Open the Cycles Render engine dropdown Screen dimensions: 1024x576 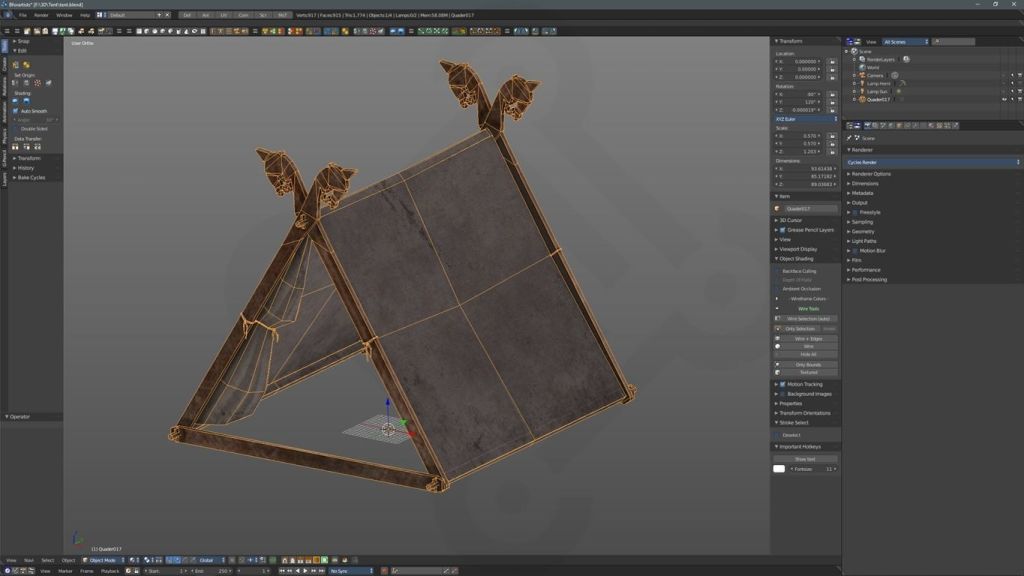pyautogui.click(x=932, y=162)
